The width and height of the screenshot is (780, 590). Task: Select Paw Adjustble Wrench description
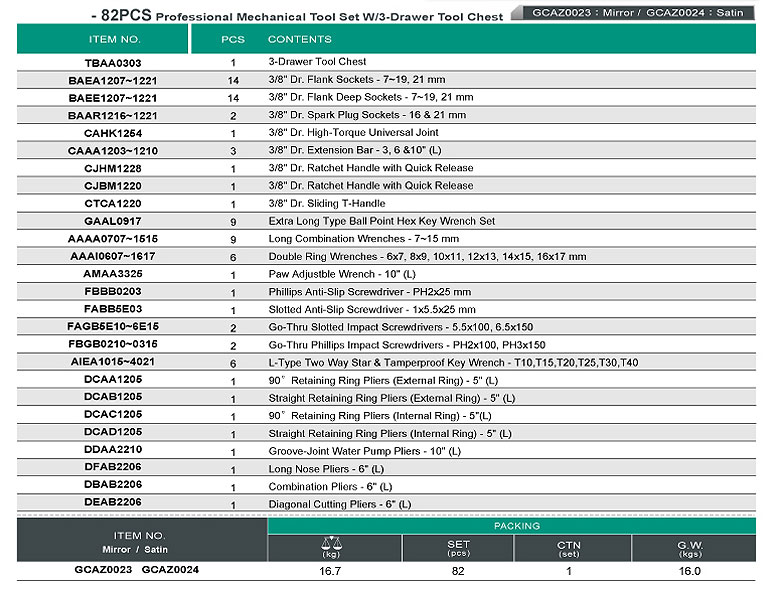[342, 274]
